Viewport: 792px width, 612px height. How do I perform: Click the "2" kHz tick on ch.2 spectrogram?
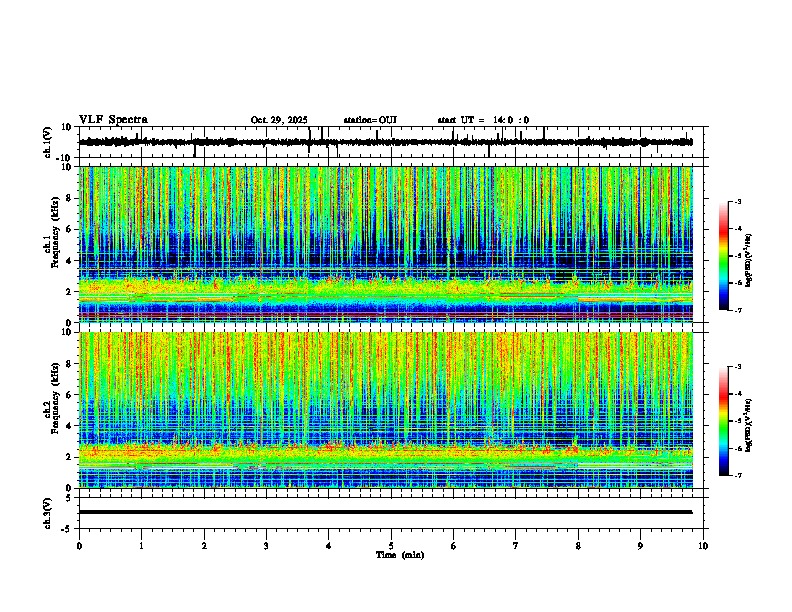70,457
